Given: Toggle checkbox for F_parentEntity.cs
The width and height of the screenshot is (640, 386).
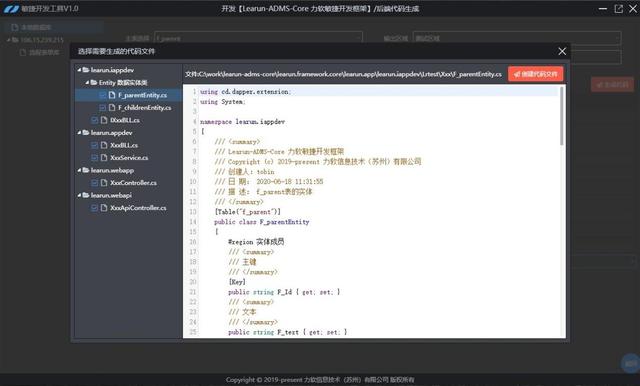Looking at the screenshot, I should point(102,95).
